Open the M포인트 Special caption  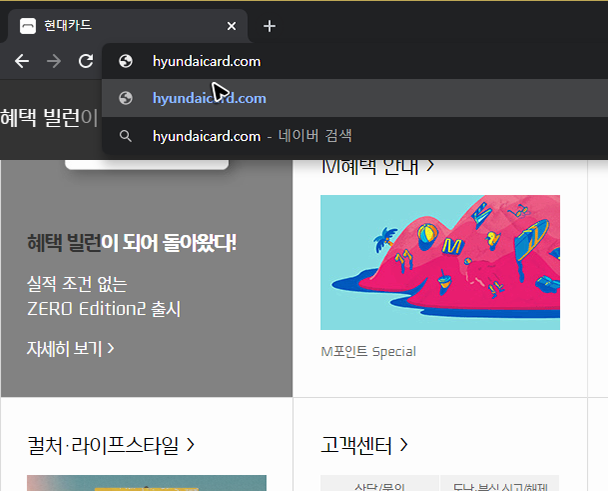(368, 352)
